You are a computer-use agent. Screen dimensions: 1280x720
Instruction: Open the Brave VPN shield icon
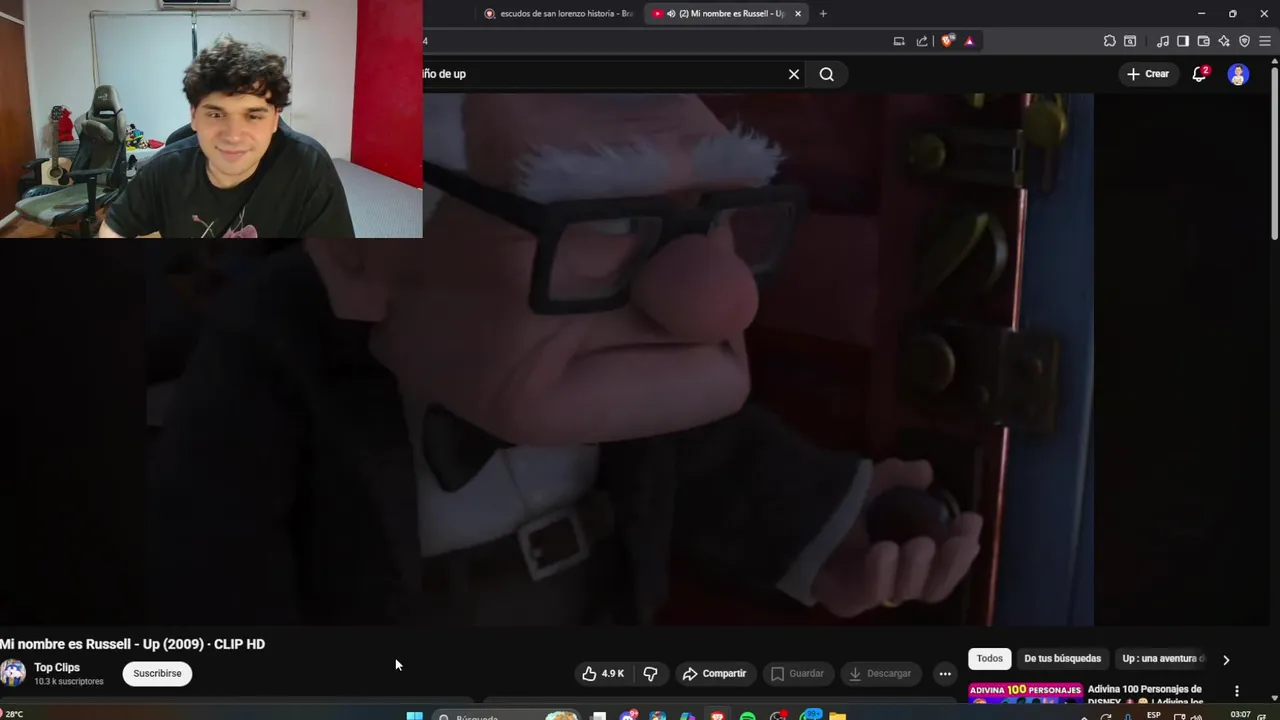(x=1244, y=41)
